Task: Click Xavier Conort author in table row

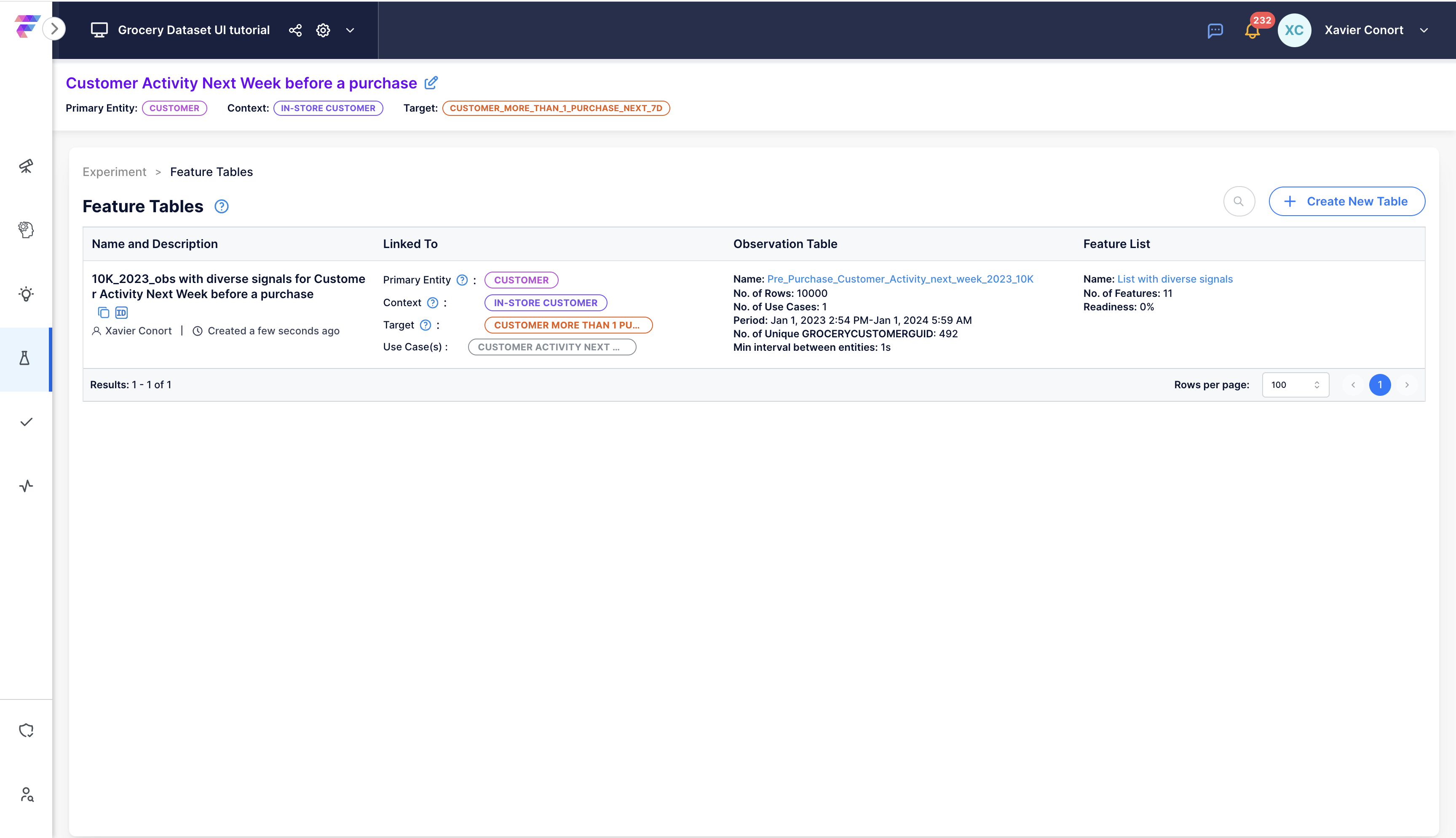Action: [138, 331]
